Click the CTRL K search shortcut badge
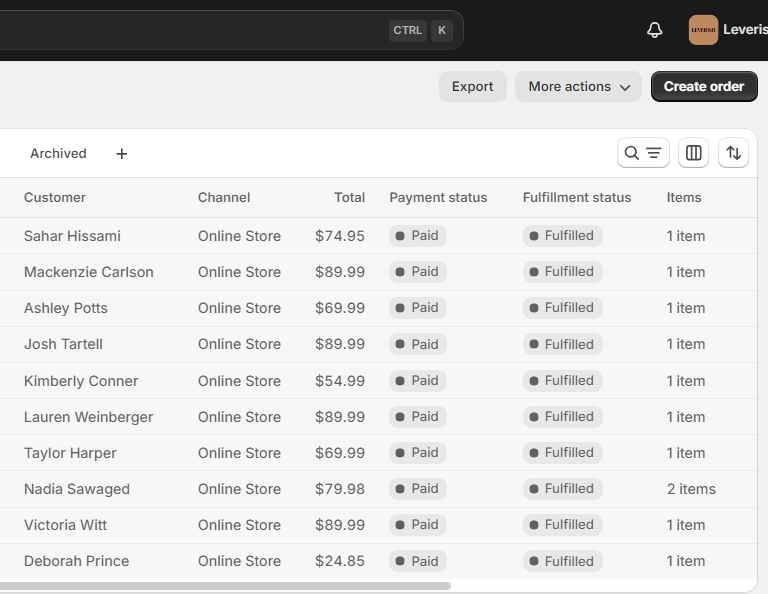The width and height of the screenshot is (768, 594). (420, 30)
